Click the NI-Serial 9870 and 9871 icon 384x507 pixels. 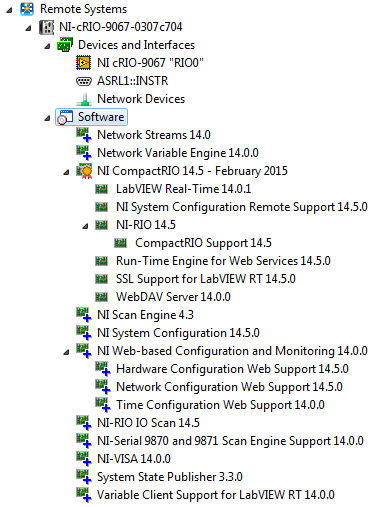click(x=84, y=441)
